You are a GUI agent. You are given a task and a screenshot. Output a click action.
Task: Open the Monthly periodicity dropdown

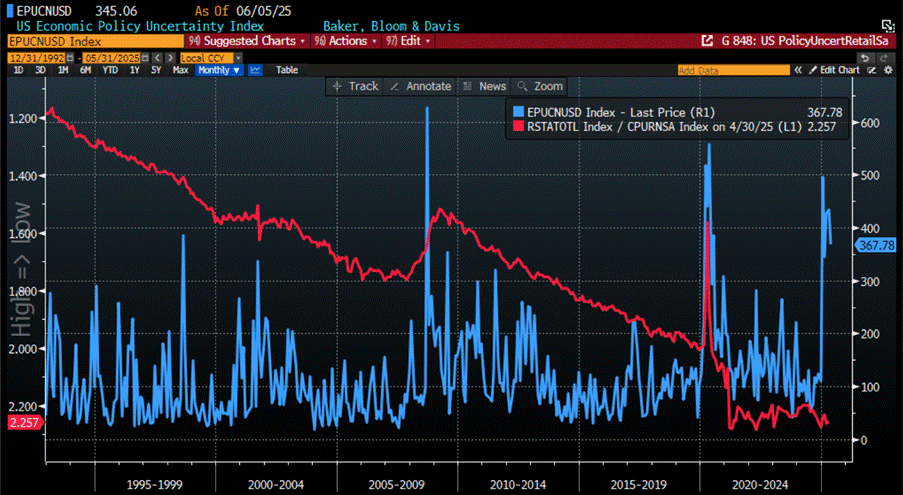[218, 70]
